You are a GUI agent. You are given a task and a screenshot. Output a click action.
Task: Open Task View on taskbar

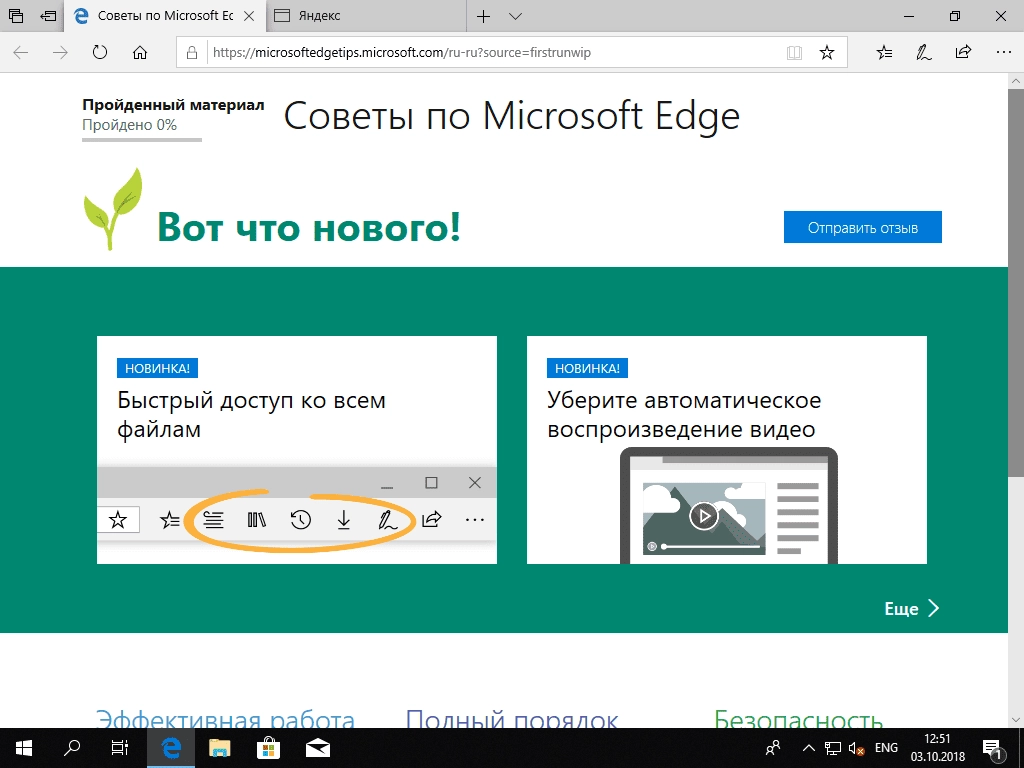coord(120,748)
